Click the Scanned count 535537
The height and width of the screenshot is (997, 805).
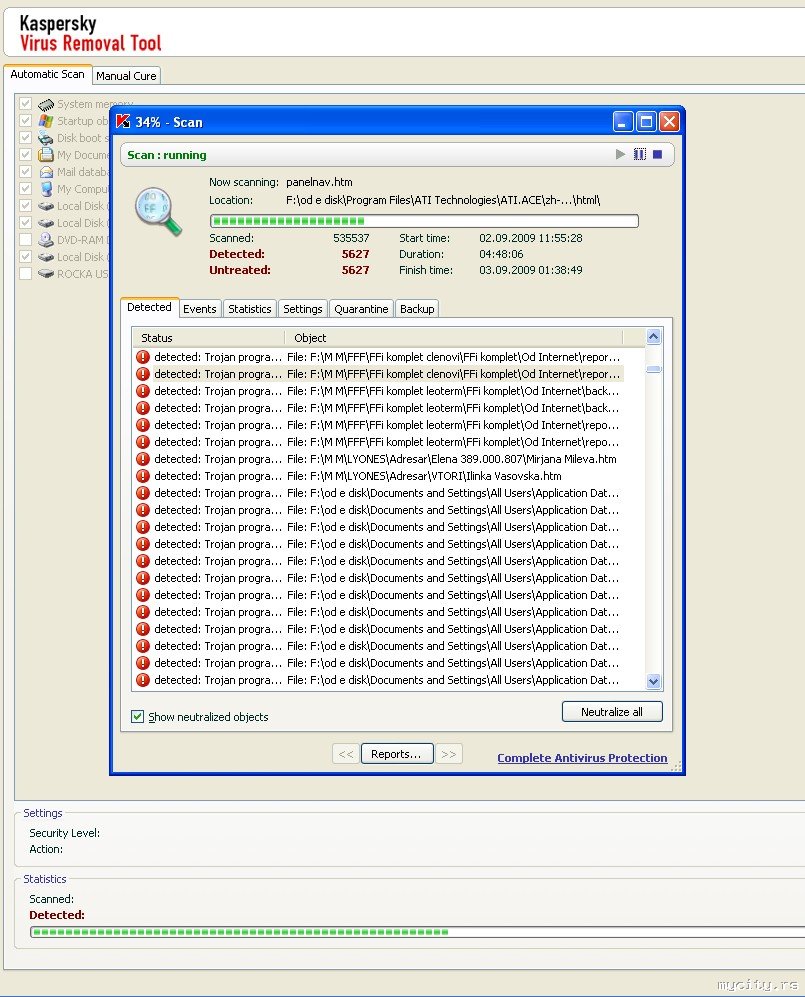[351, 238]
